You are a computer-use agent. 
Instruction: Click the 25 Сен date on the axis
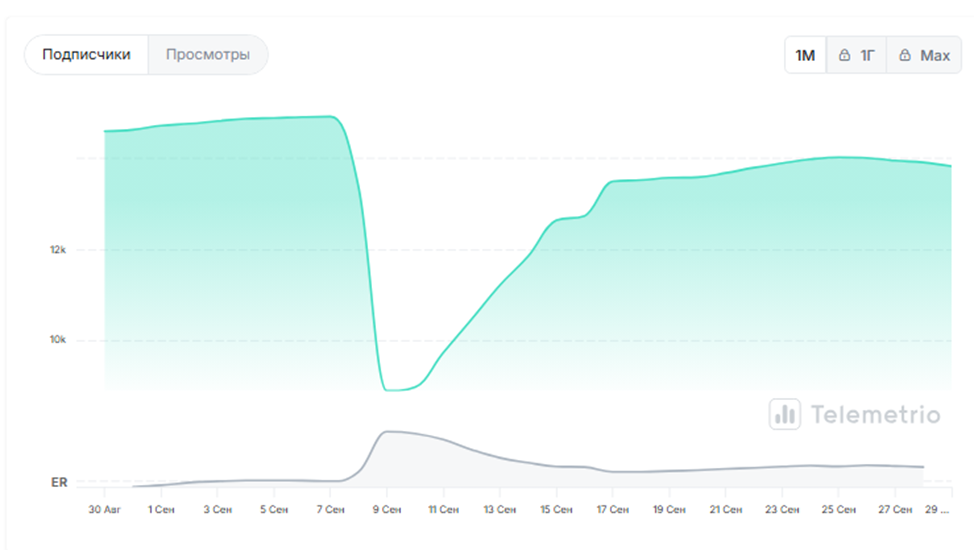tap(839, 509)
